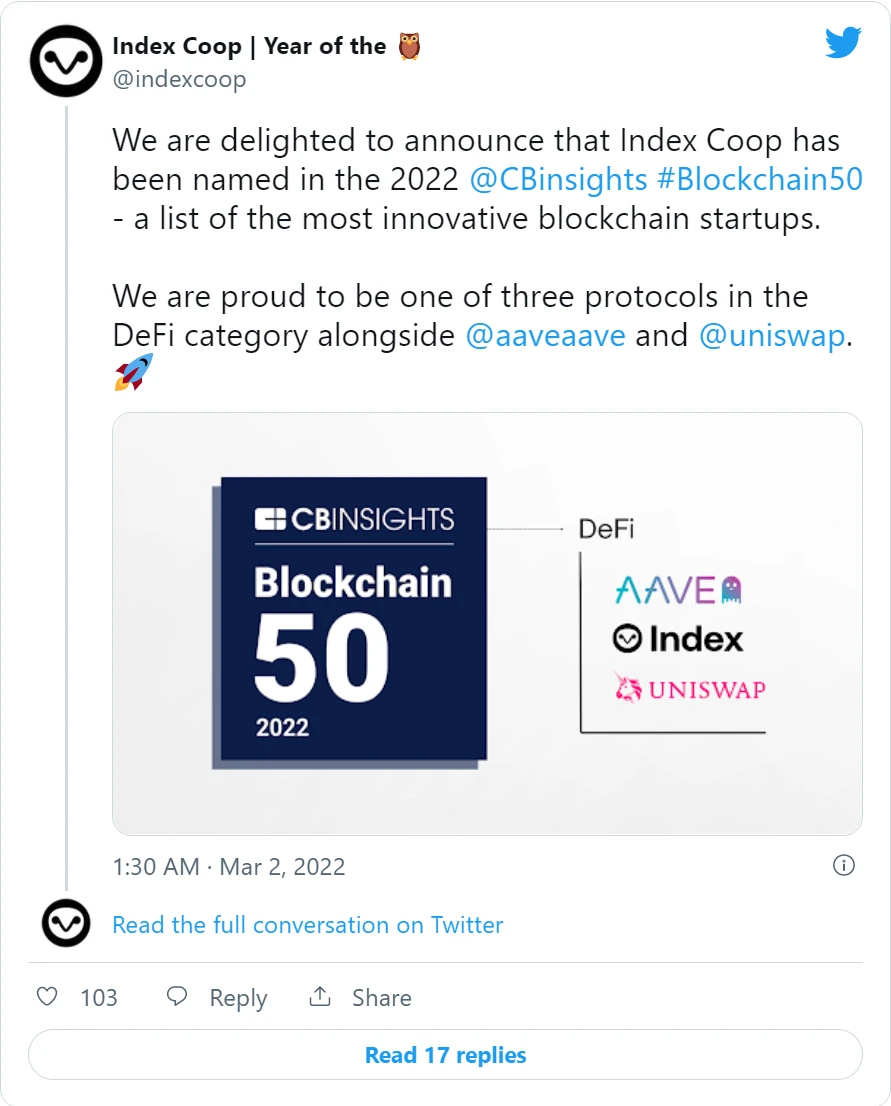The height and width of the screenshot is (1106, 891).
Task: Open the 1:30 AM Mar 2, 2022 timestamp
Action: tap(229, 866)
